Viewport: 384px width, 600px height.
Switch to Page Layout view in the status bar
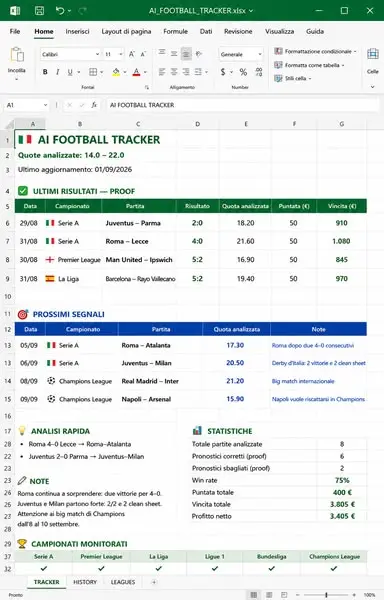point(269,595)
